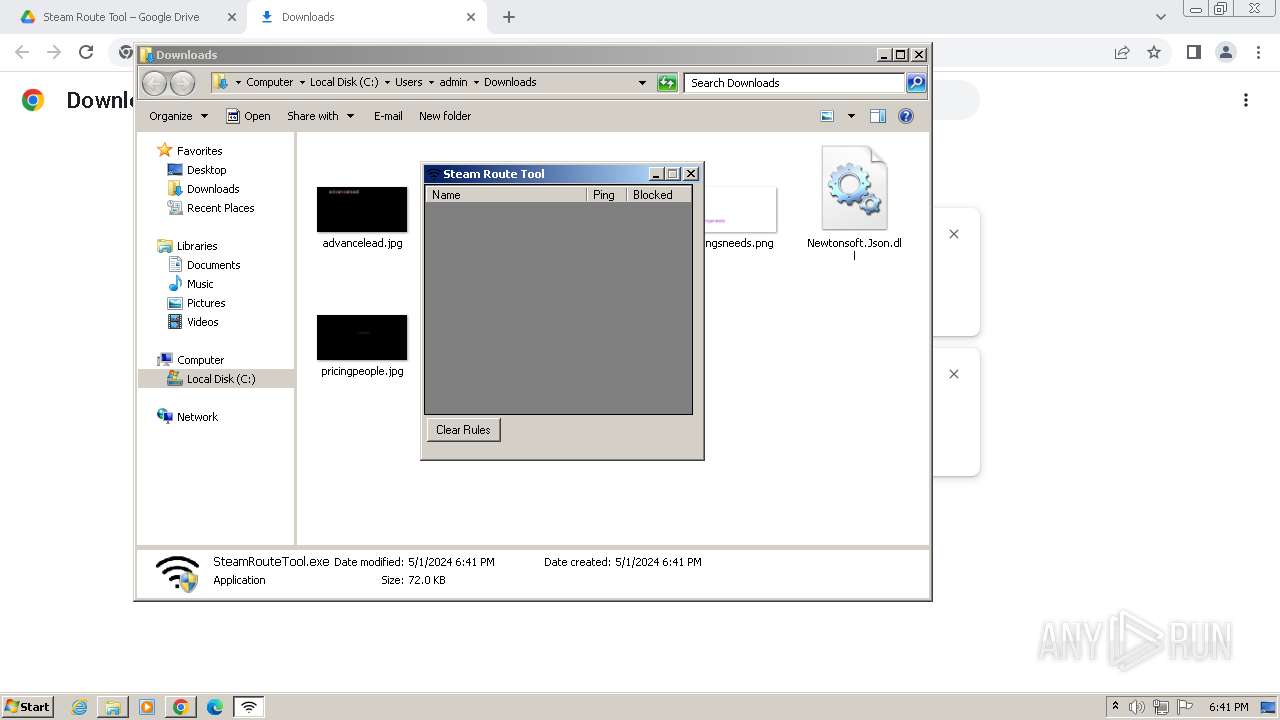Click Users in address breadcrumb
This screenshot has height=720, width=1280.
coord(408,83)
